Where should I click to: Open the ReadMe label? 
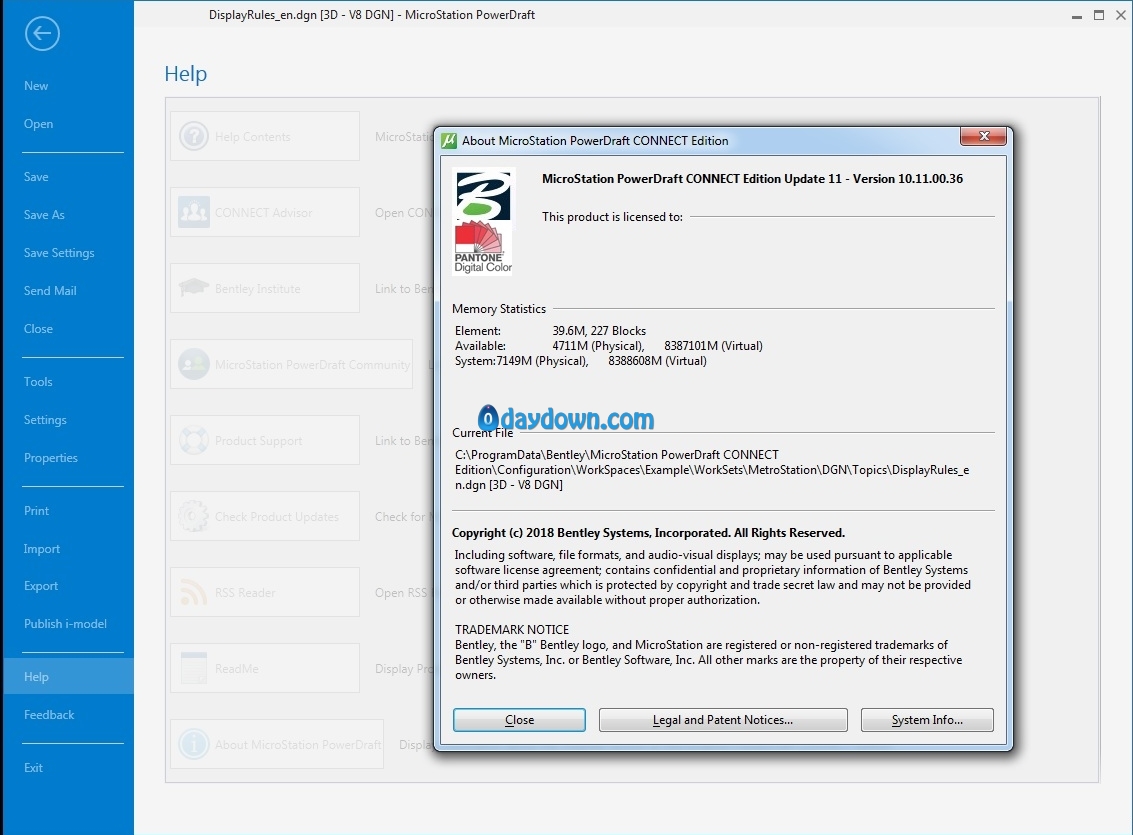(x=236, y=669)
